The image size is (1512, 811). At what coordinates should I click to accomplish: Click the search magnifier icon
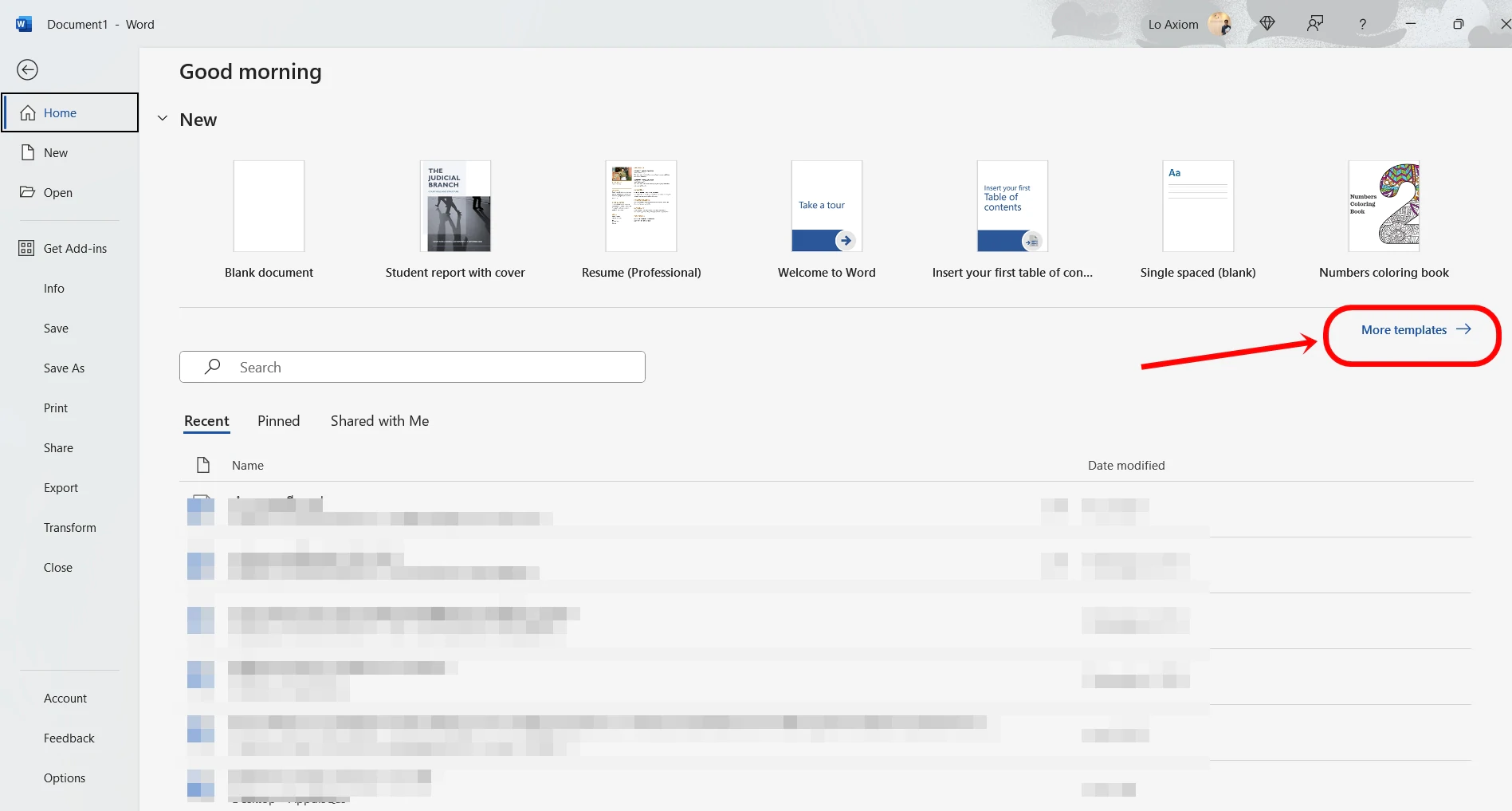[x=213, y=367]
